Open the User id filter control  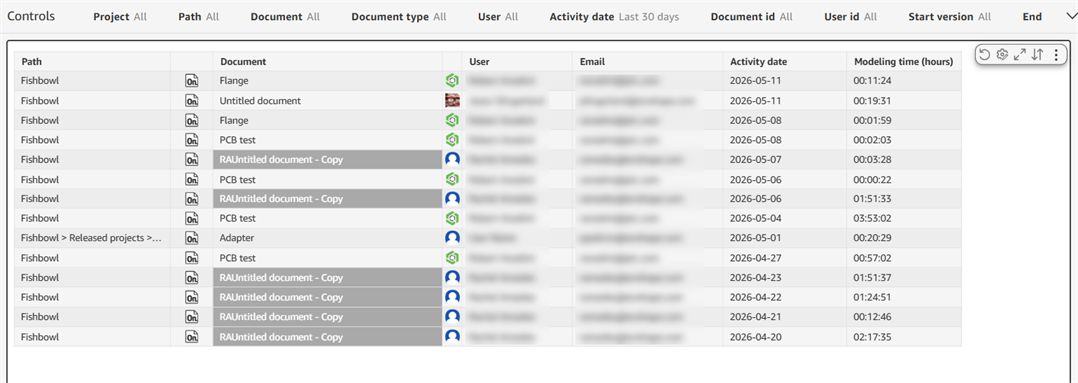tap(850, 17)
